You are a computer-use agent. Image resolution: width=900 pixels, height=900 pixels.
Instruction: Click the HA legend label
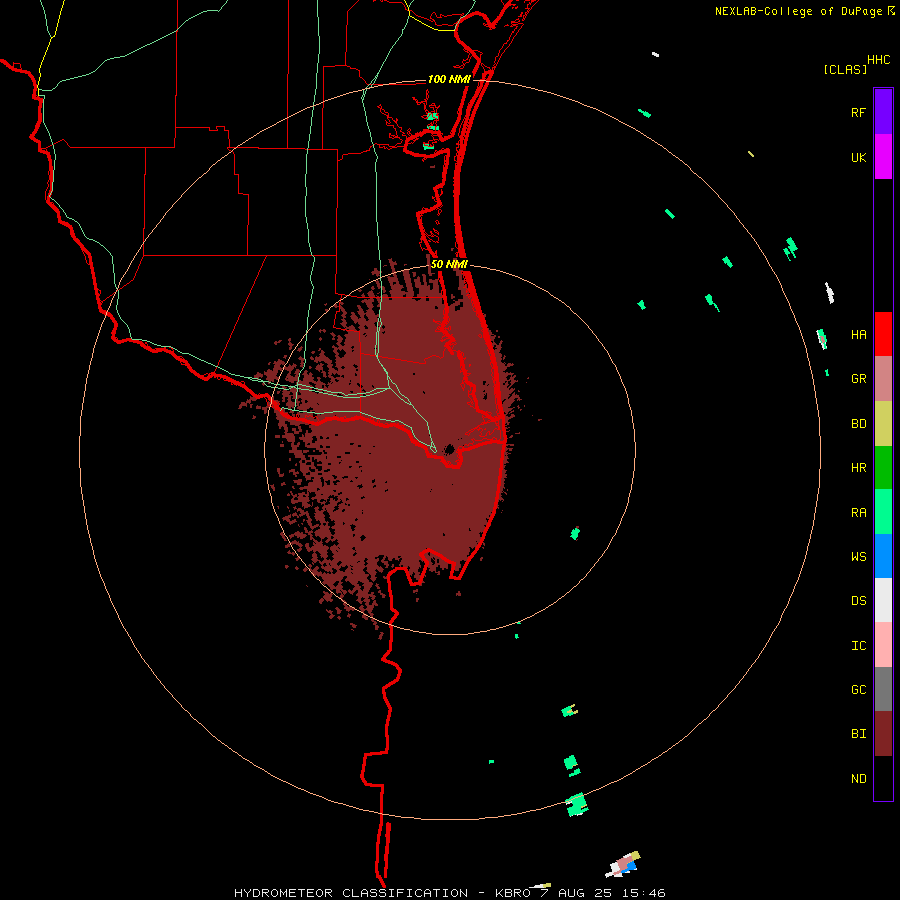pos(859,335)
